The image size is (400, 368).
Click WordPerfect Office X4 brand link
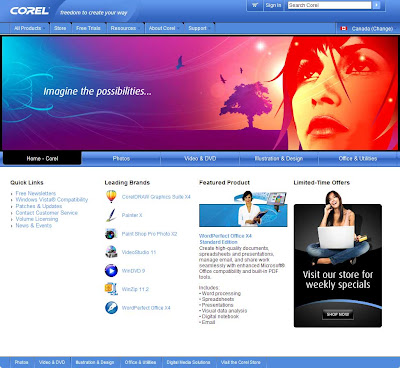146,308
